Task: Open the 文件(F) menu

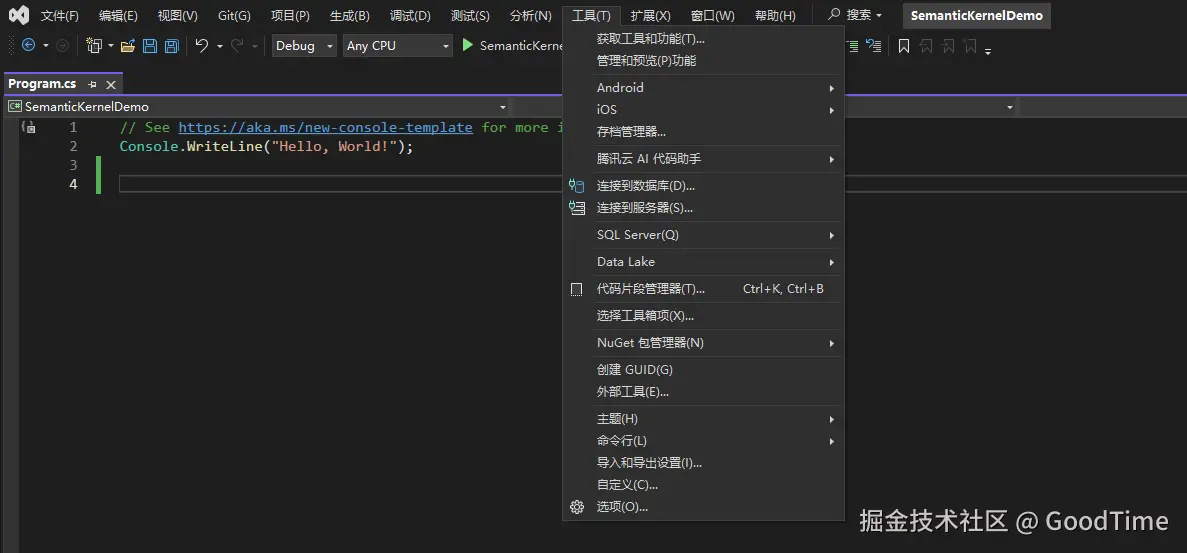Action: tap(59, 15)
